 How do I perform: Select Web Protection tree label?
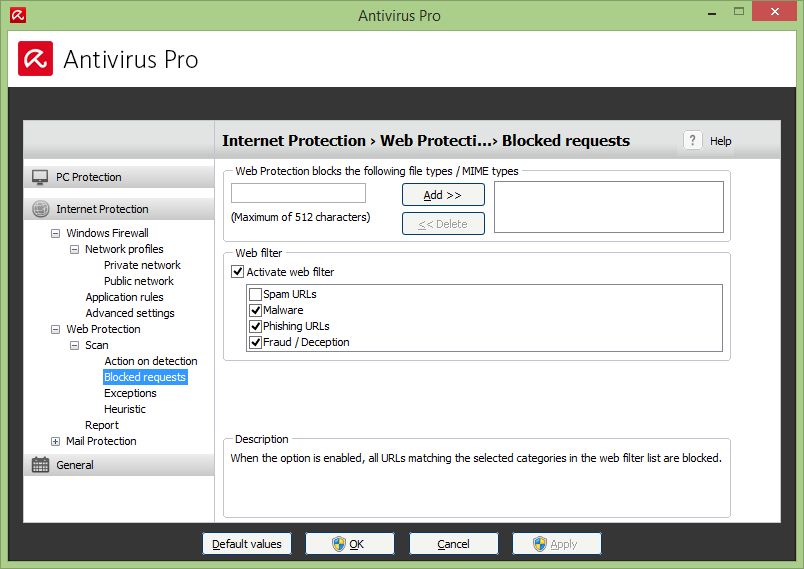point(103,329)
